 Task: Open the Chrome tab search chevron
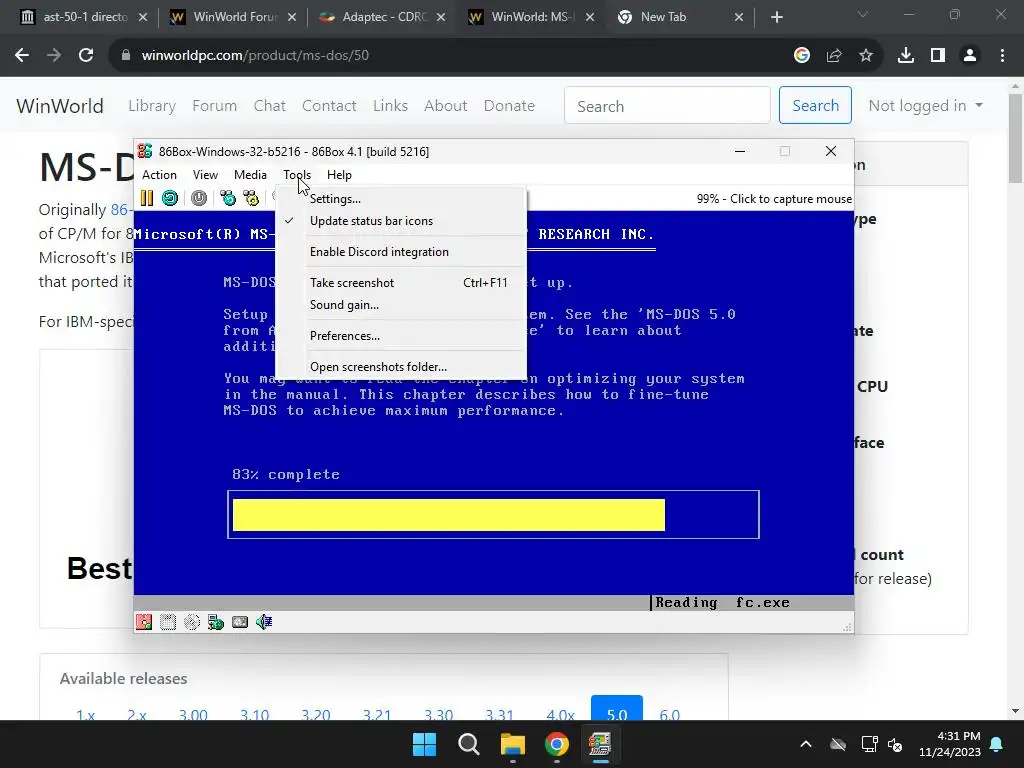pos(863,14)
